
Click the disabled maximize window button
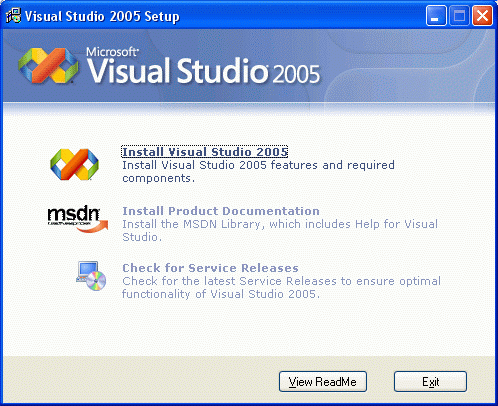[459, 15]
